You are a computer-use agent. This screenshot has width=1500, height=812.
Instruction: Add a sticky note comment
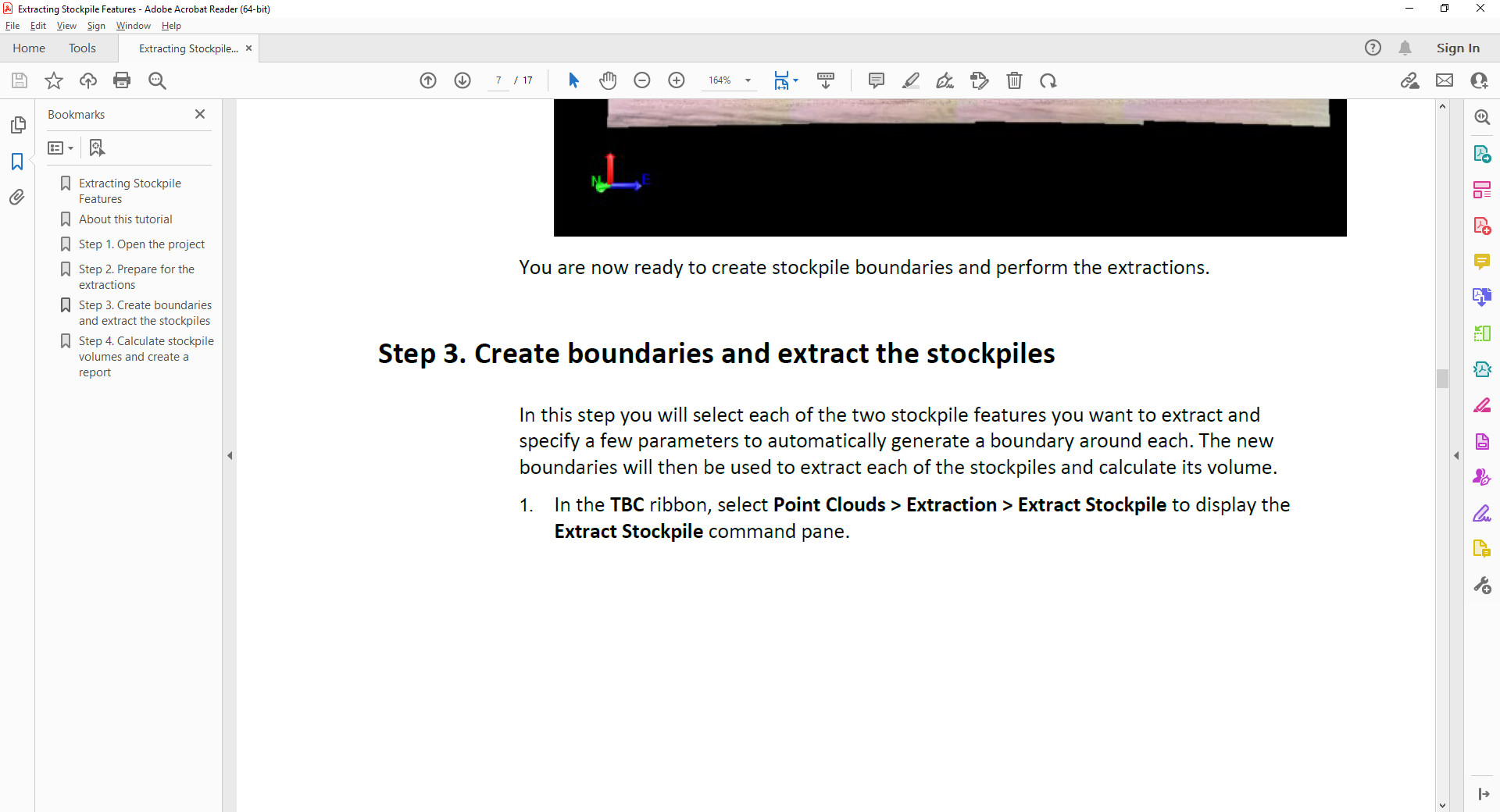click(x=877, y=80)
